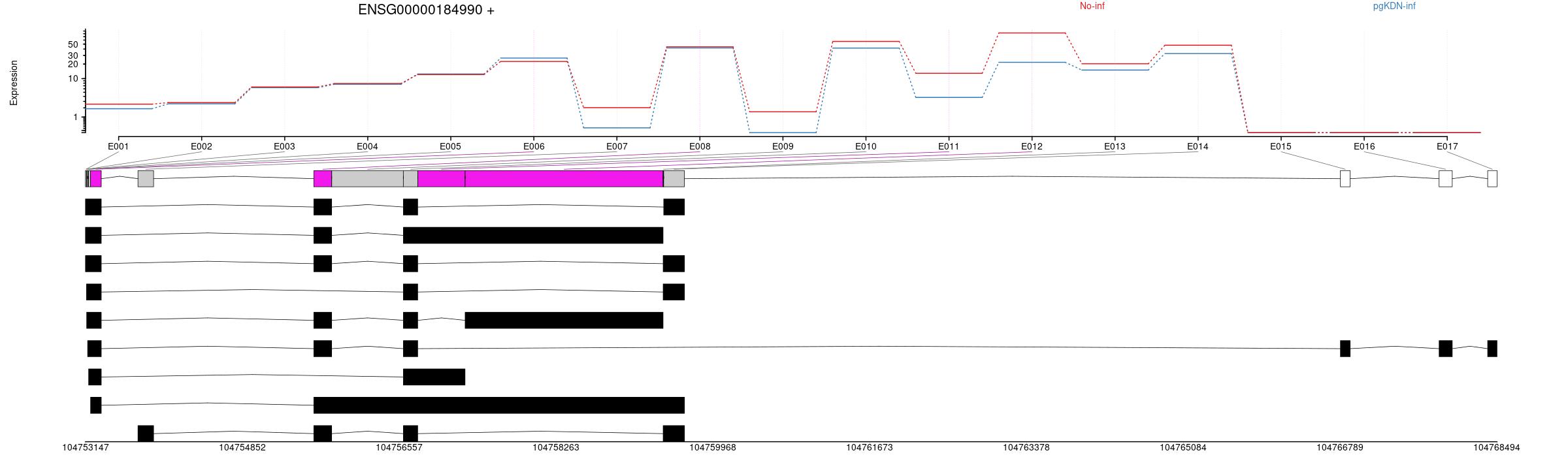Click y-axis tick value 1

click(76, 118)
